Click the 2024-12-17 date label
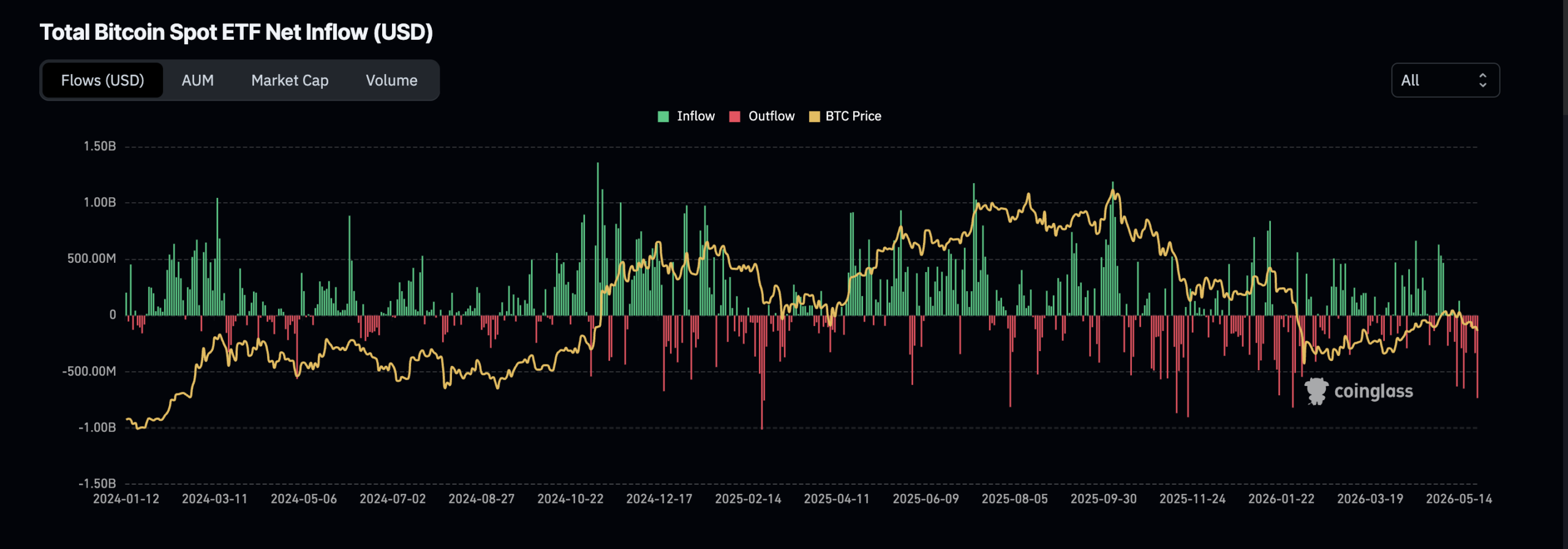1568x549 pixels. click(659, 499)
